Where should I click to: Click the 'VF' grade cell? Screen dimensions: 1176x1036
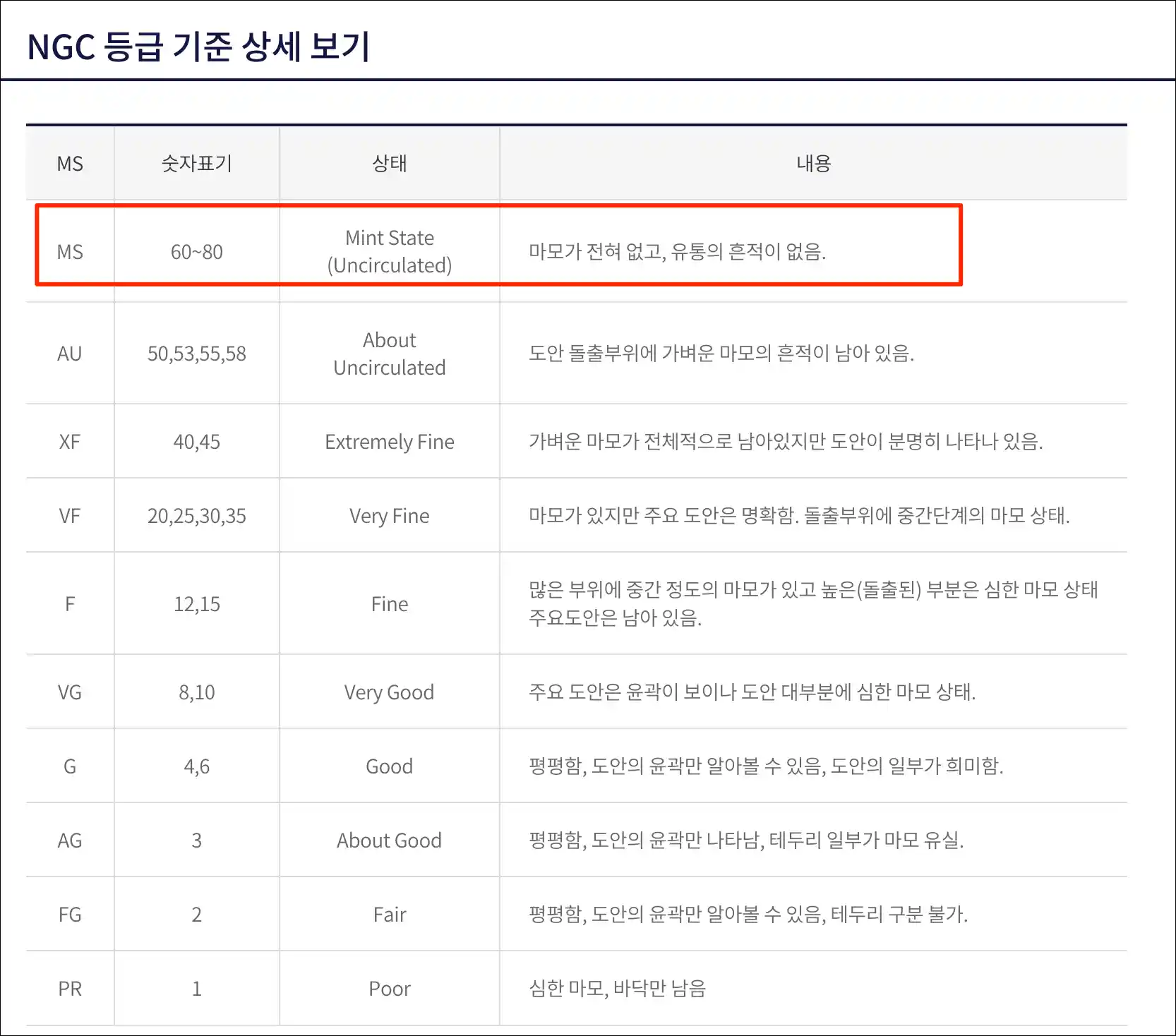click(70, 516)
